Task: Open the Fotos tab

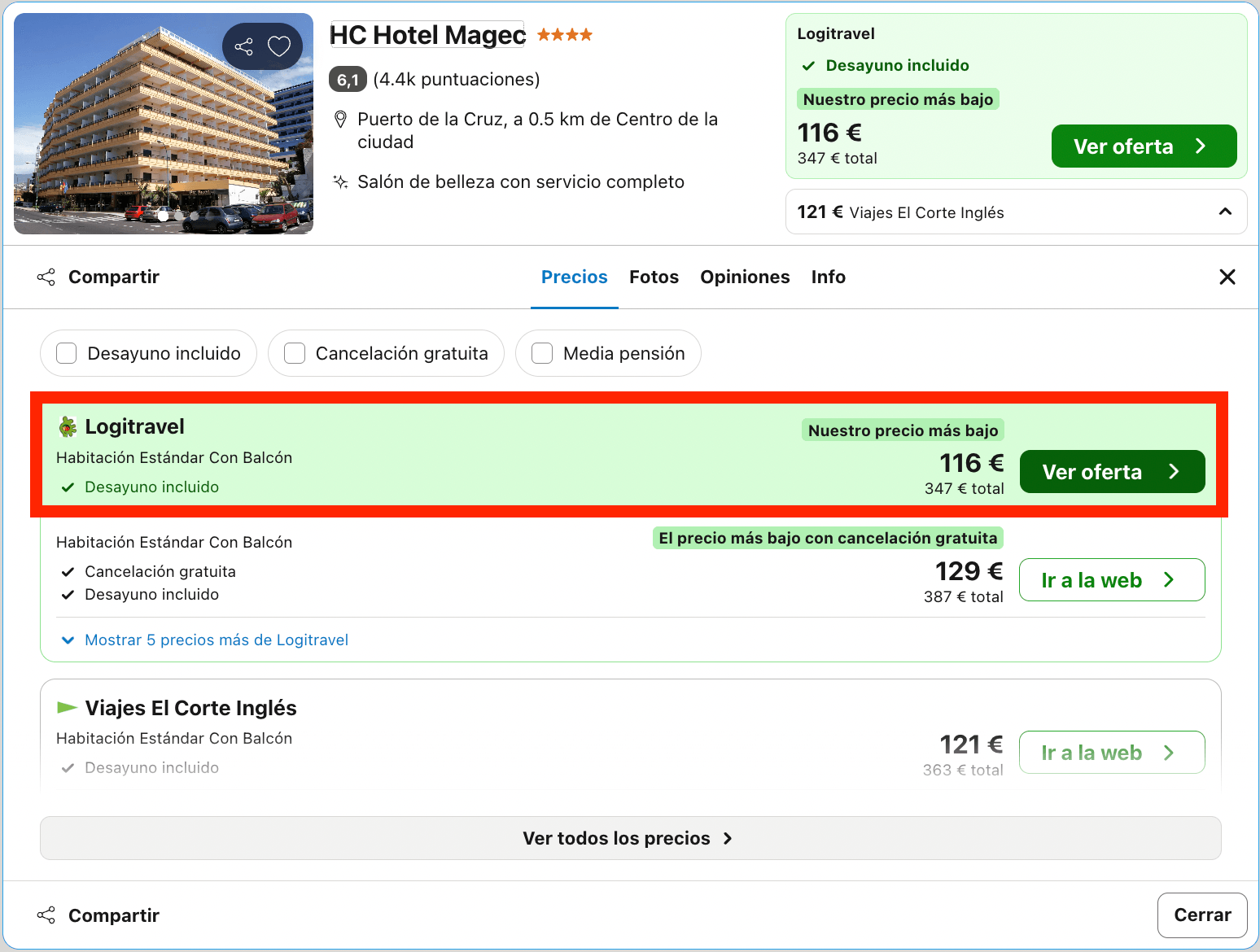Action: (654, 277)
